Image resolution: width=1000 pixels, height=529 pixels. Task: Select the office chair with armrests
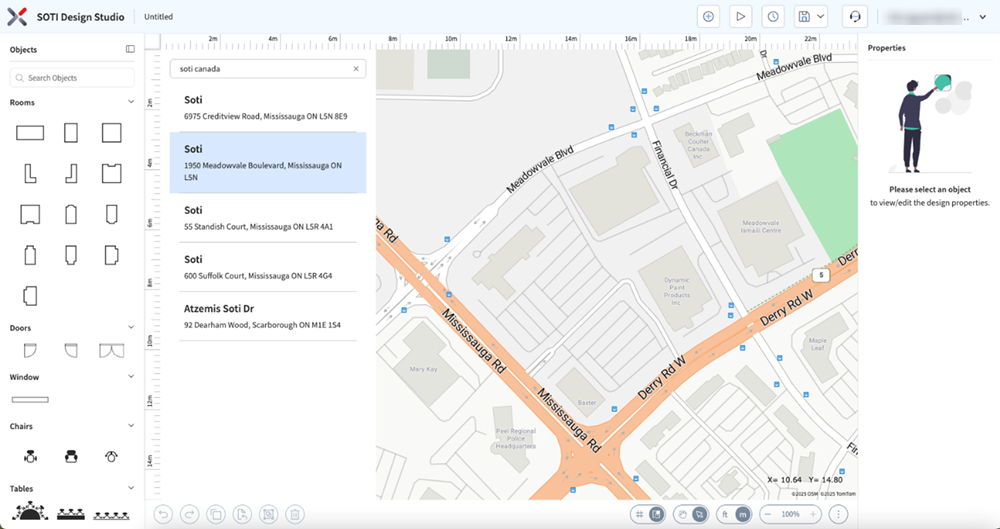(x=30, y=456)
